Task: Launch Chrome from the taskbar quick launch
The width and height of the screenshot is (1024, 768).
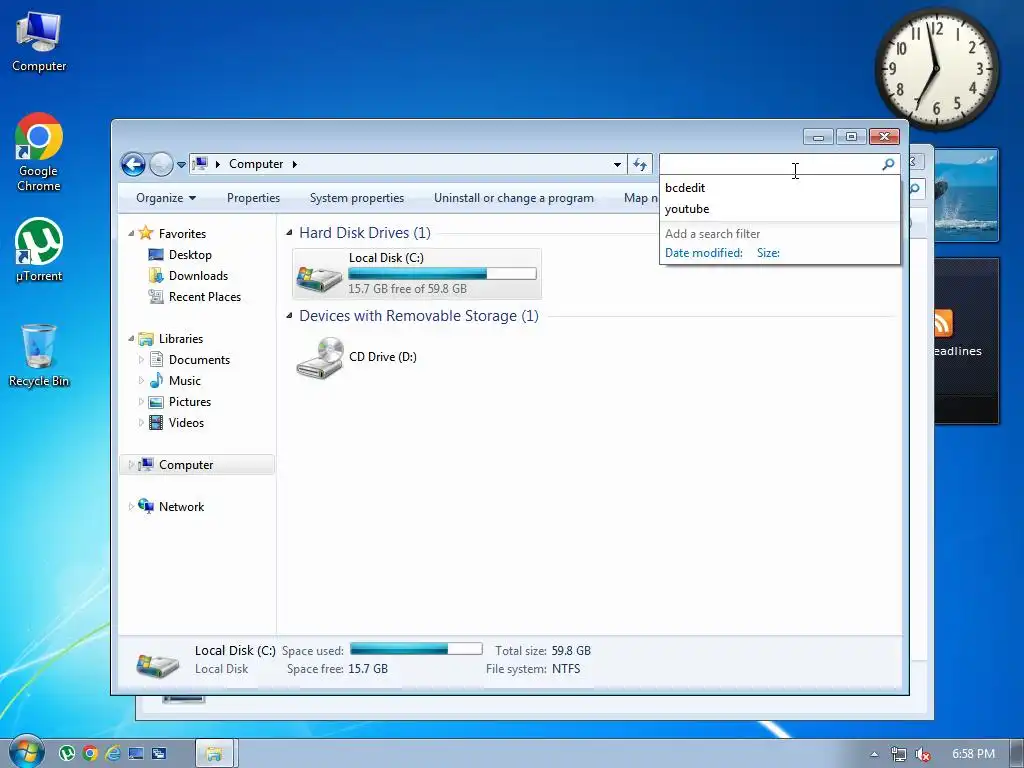Action: pyautogui.click(x=90, y=754)
